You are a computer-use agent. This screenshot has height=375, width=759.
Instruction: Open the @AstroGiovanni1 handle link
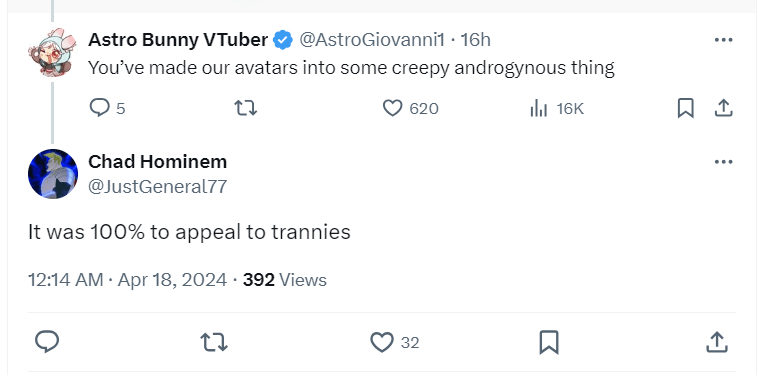[x=372, y=40]
